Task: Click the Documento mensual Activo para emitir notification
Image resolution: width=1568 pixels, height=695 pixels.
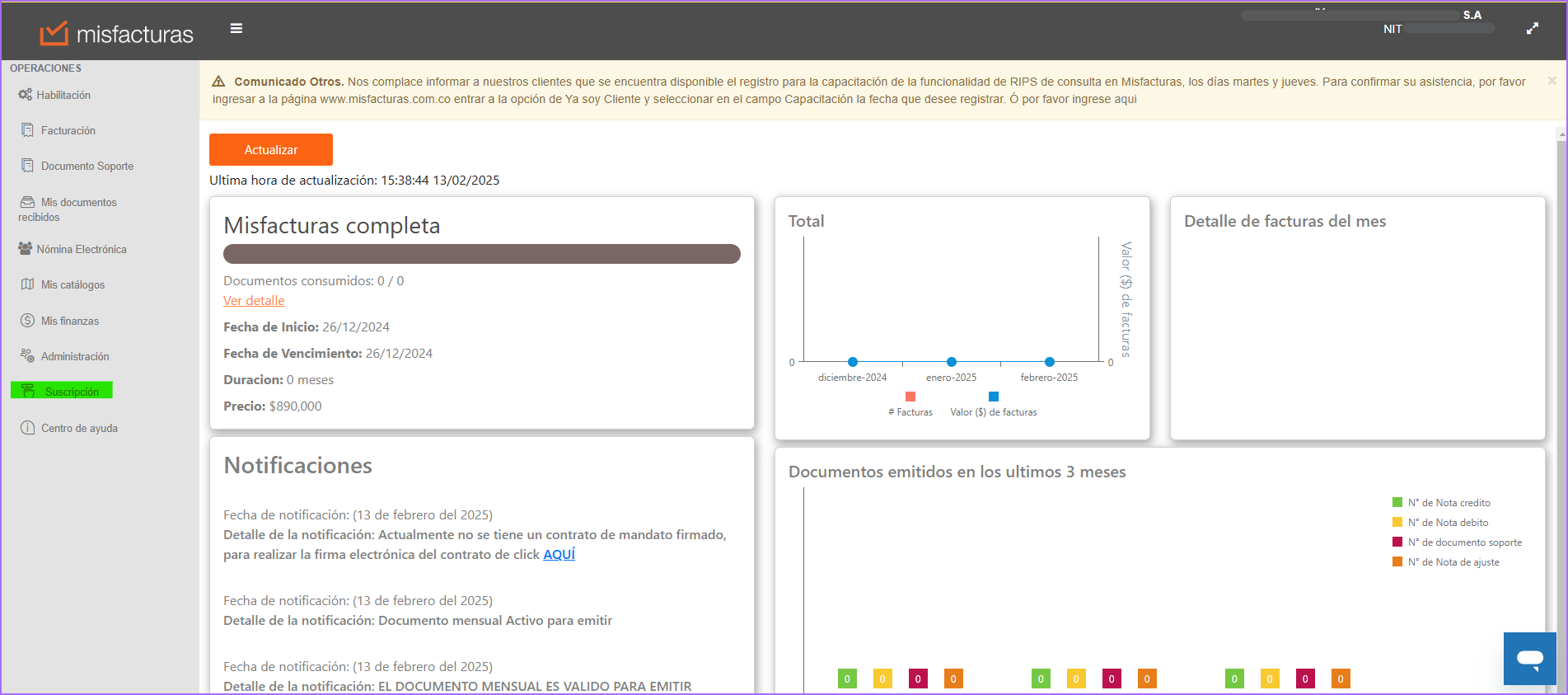Action: [x=418, y=620]
